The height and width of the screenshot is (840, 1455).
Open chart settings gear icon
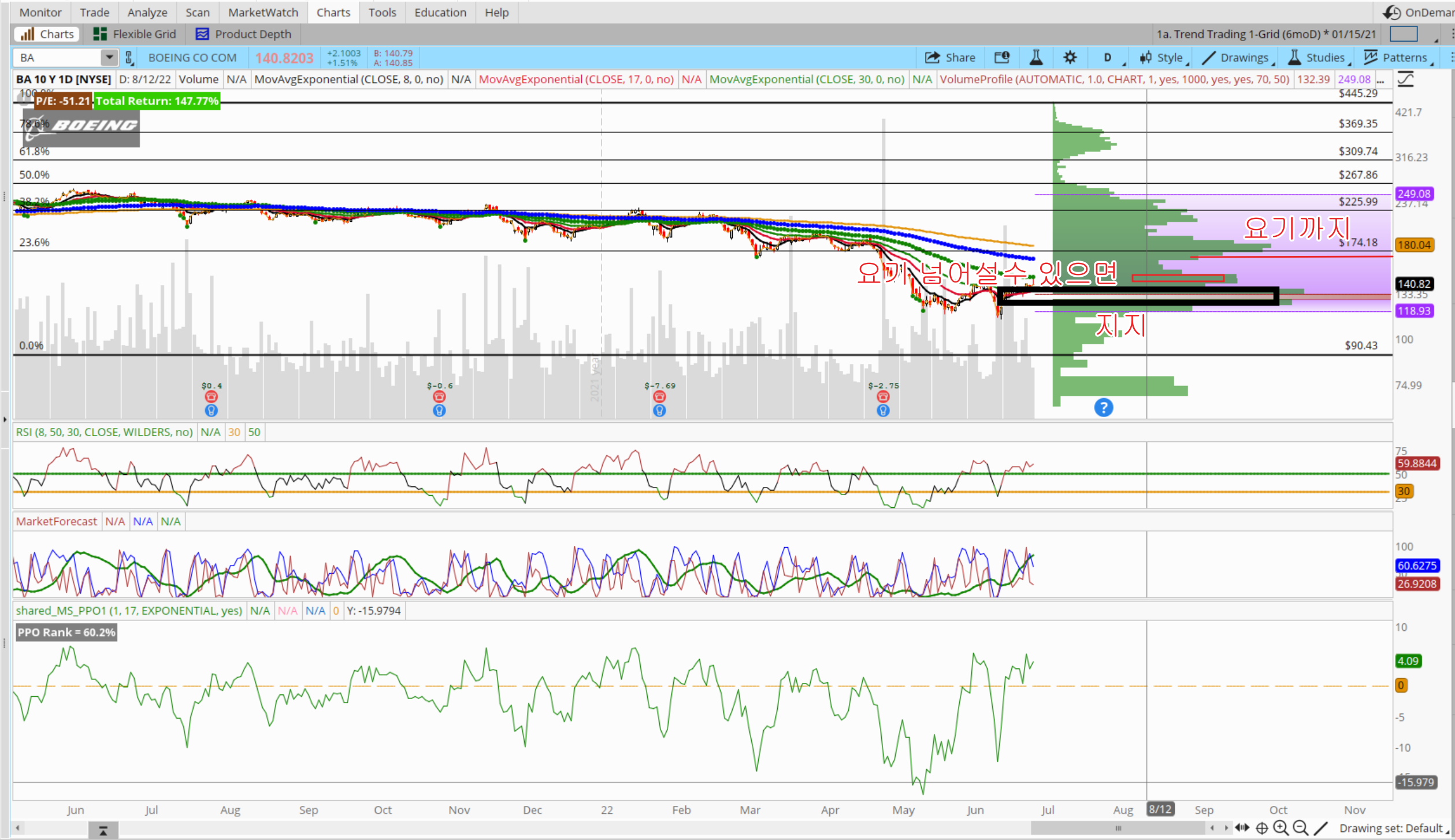click(1070, 57)
